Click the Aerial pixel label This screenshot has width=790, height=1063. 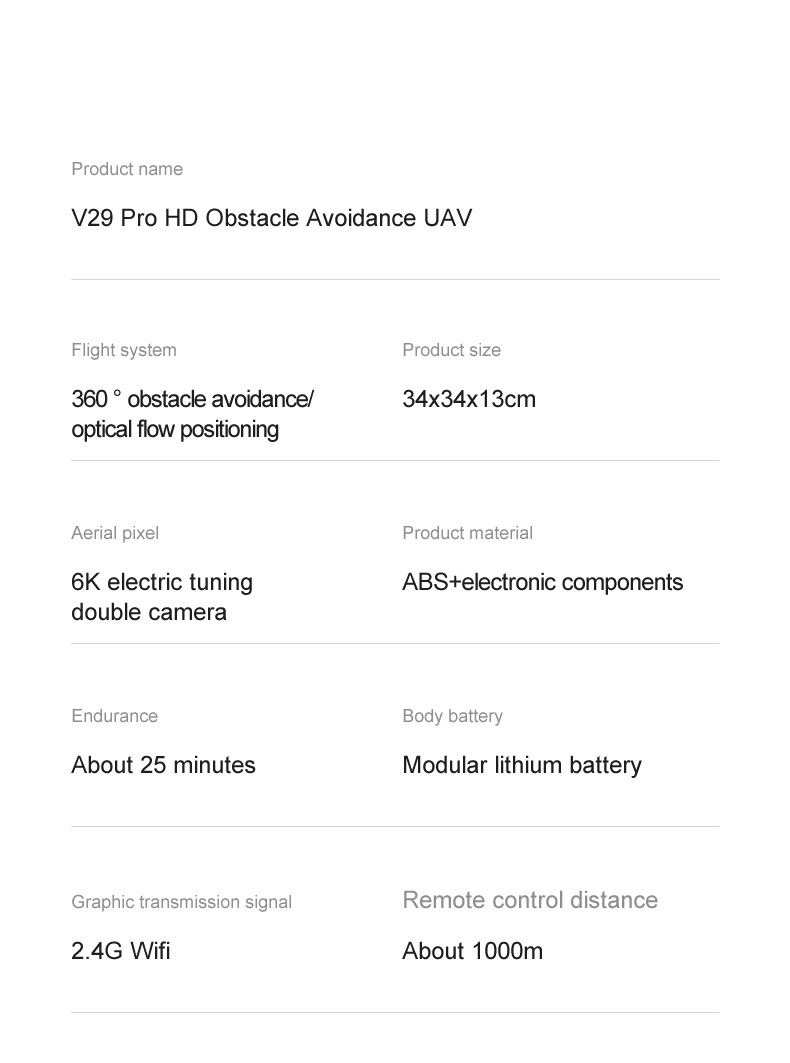115,534
